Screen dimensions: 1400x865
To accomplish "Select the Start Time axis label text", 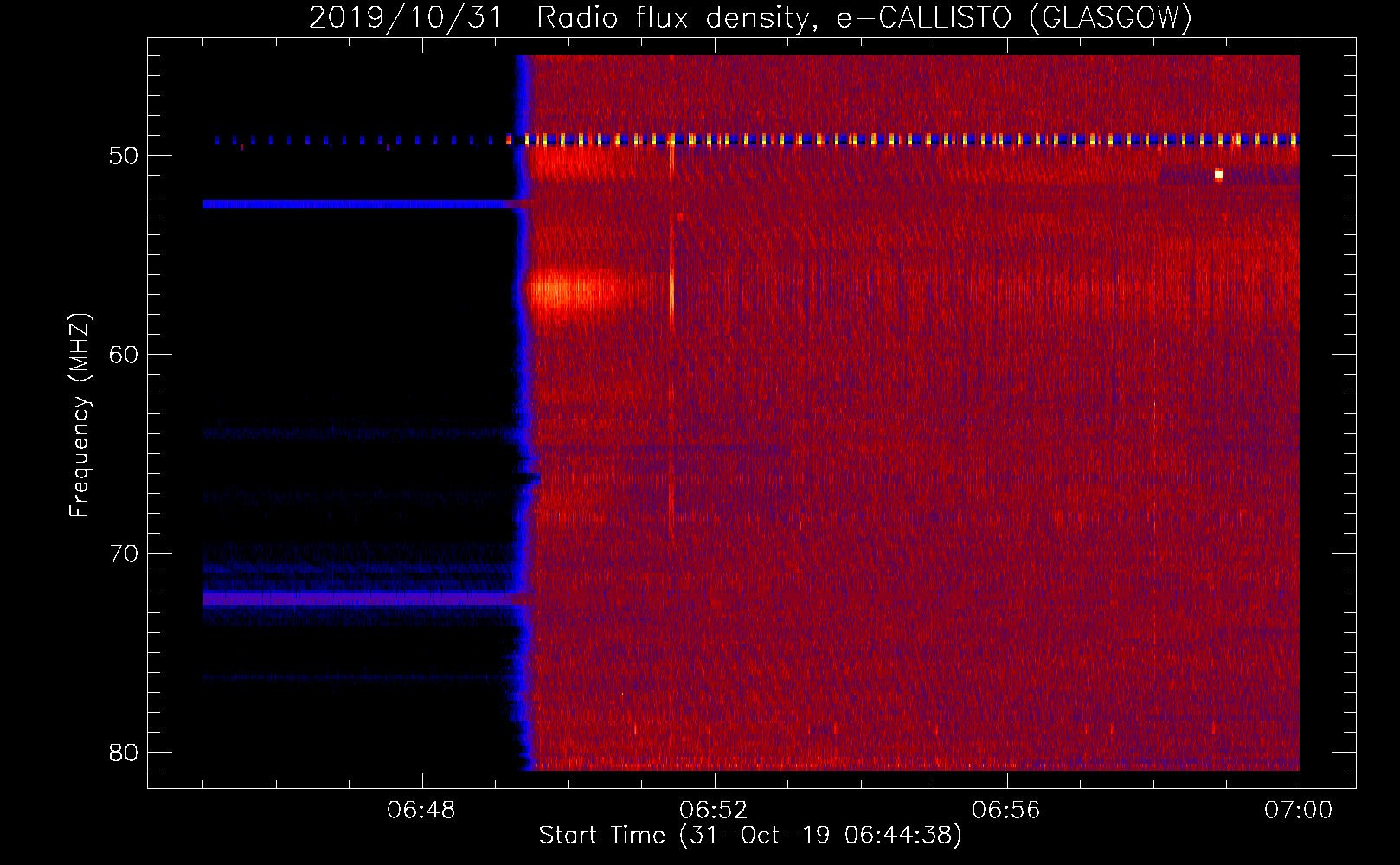I will click(750, 836).
